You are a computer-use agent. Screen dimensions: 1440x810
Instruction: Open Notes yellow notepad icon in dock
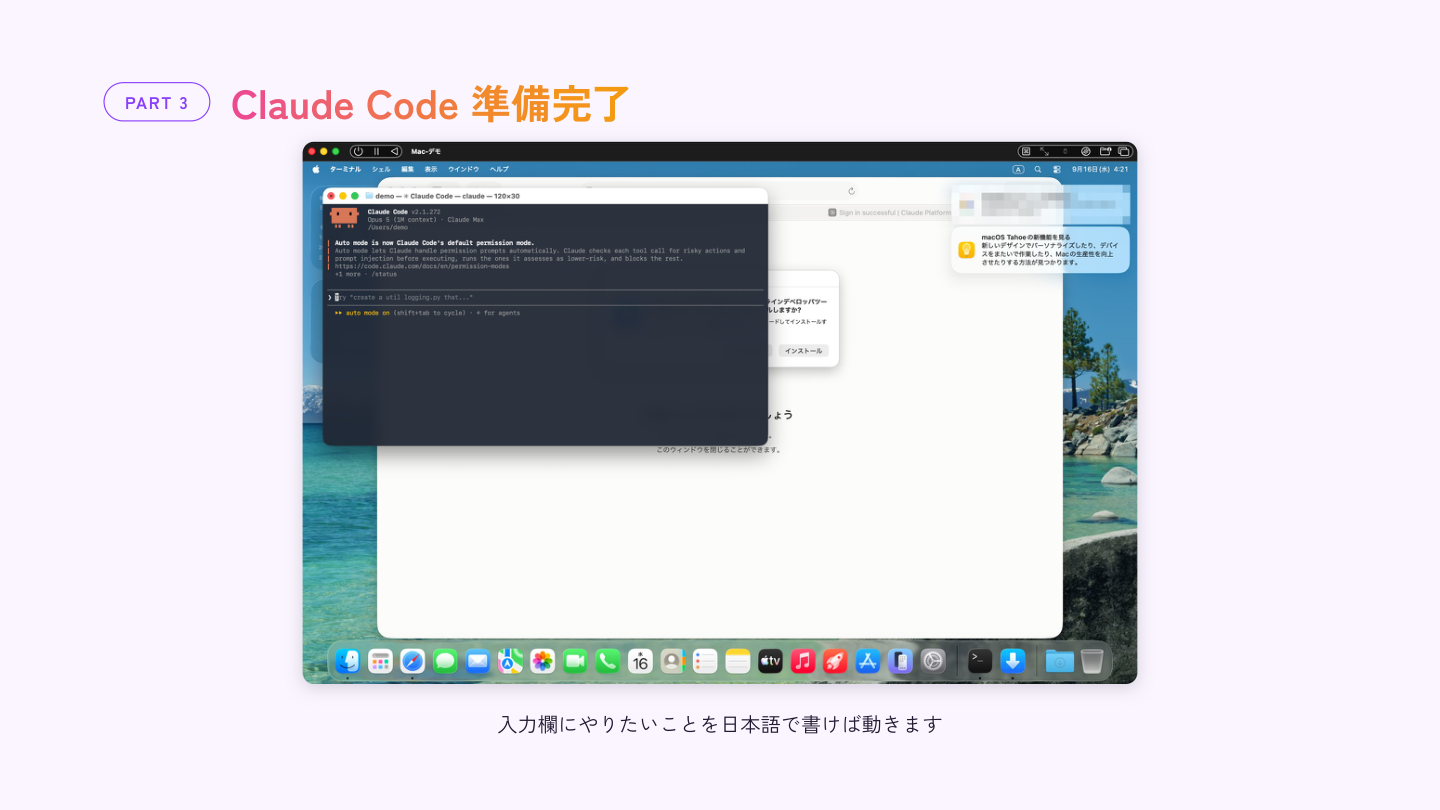738,661
